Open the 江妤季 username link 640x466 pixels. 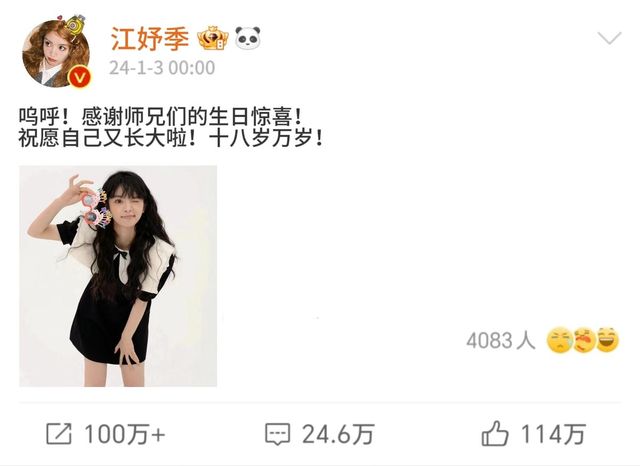(x=150, y=39)
